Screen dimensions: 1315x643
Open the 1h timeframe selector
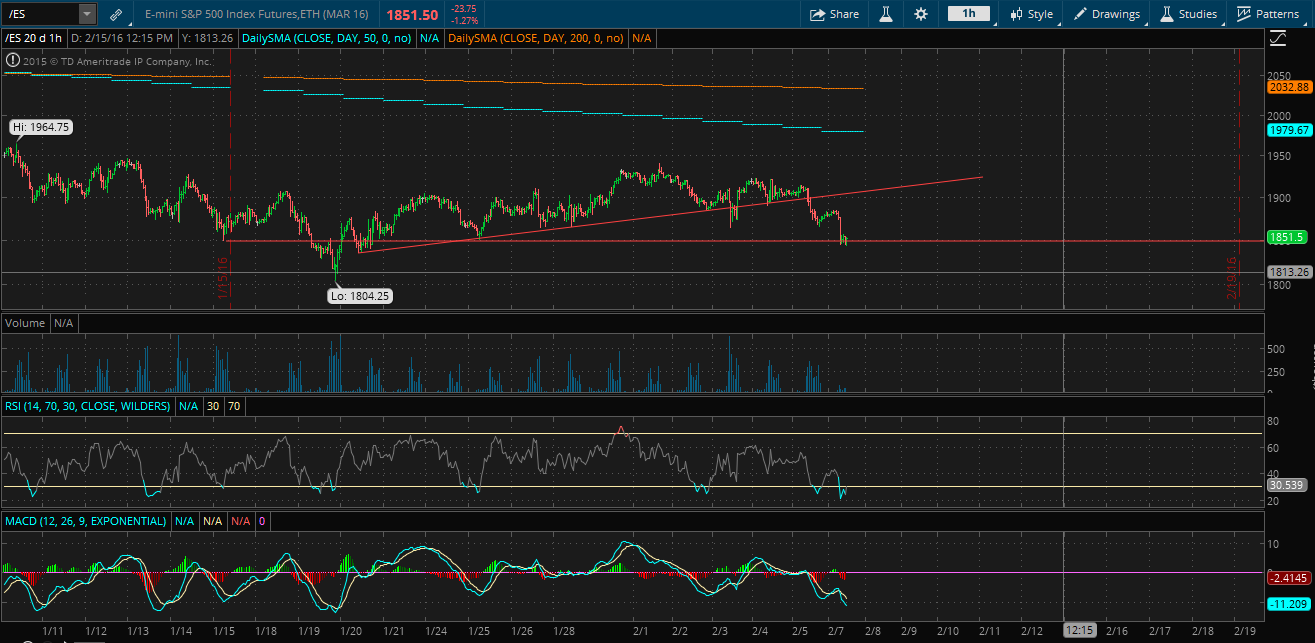coord(969,14)
